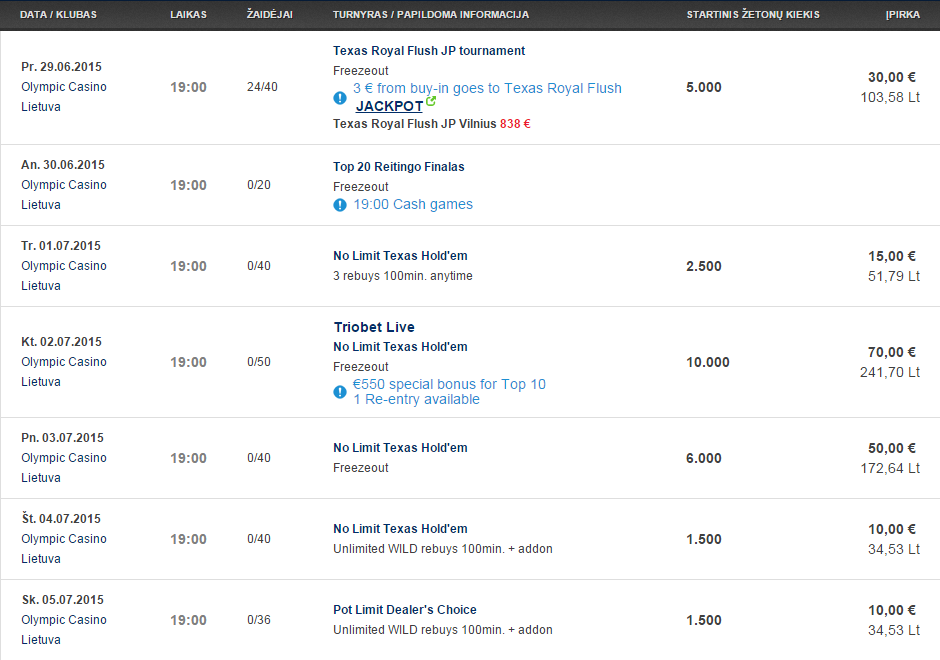Click the DATA / KLUBAS column header
940x660 pixels.
coord(58,14)
